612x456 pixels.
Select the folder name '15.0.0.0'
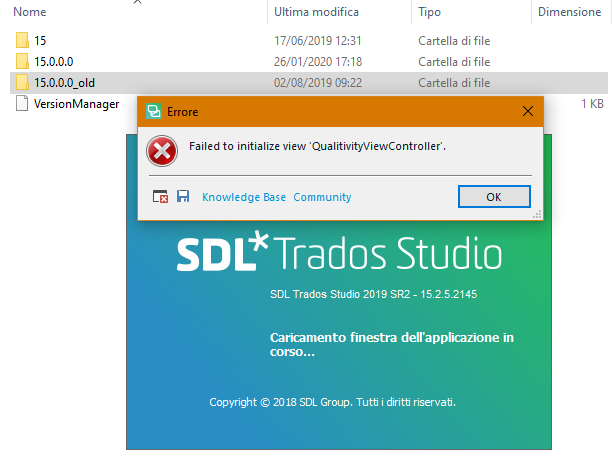click(x=54, y=62)
